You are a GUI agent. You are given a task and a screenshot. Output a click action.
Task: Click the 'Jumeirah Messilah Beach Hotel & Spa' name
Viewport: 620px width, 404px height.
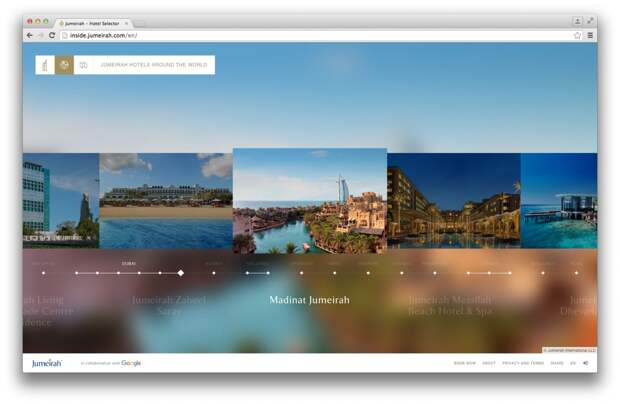(450, 305)
